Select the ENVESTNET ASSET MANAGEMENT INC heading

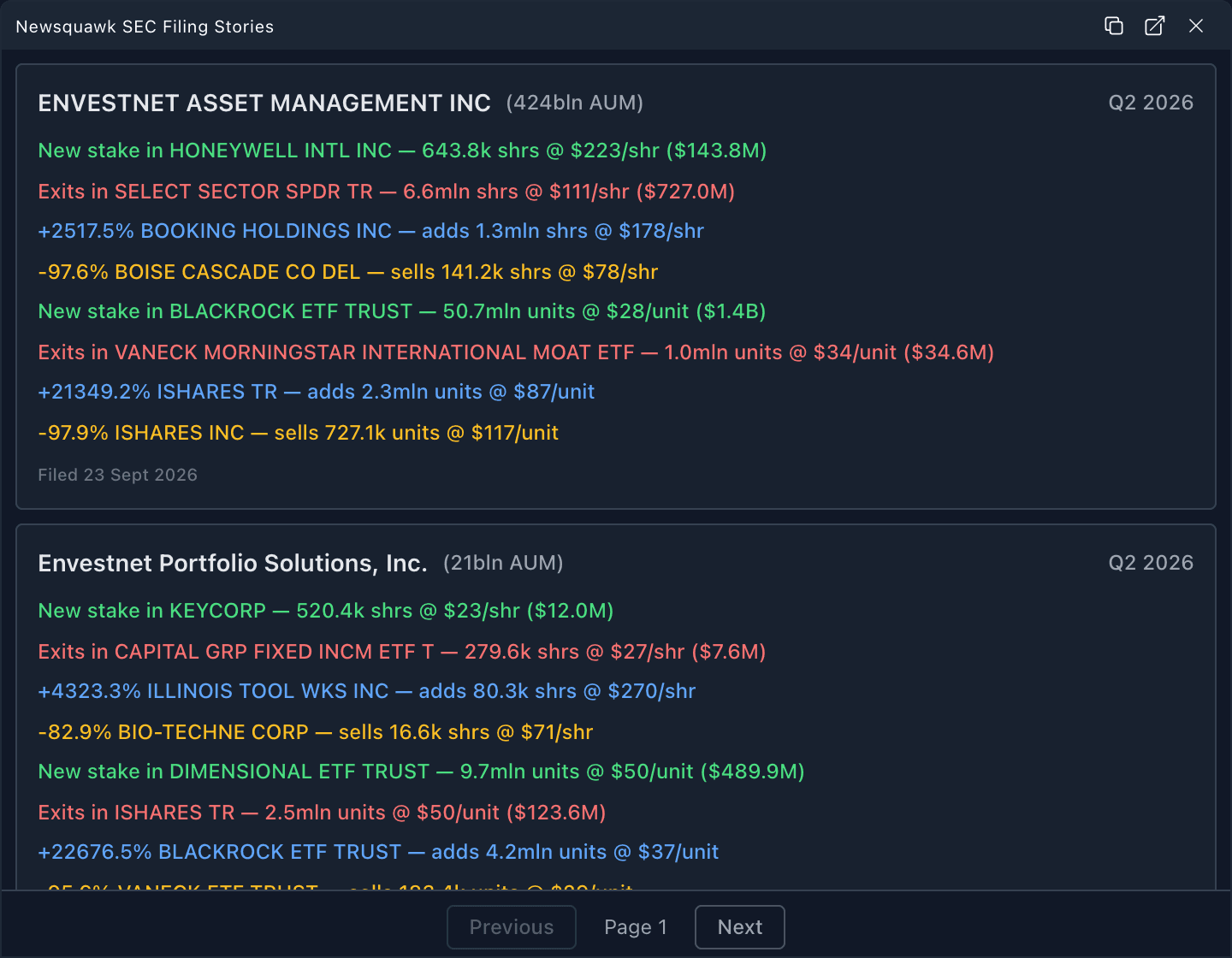coord(264,103)
